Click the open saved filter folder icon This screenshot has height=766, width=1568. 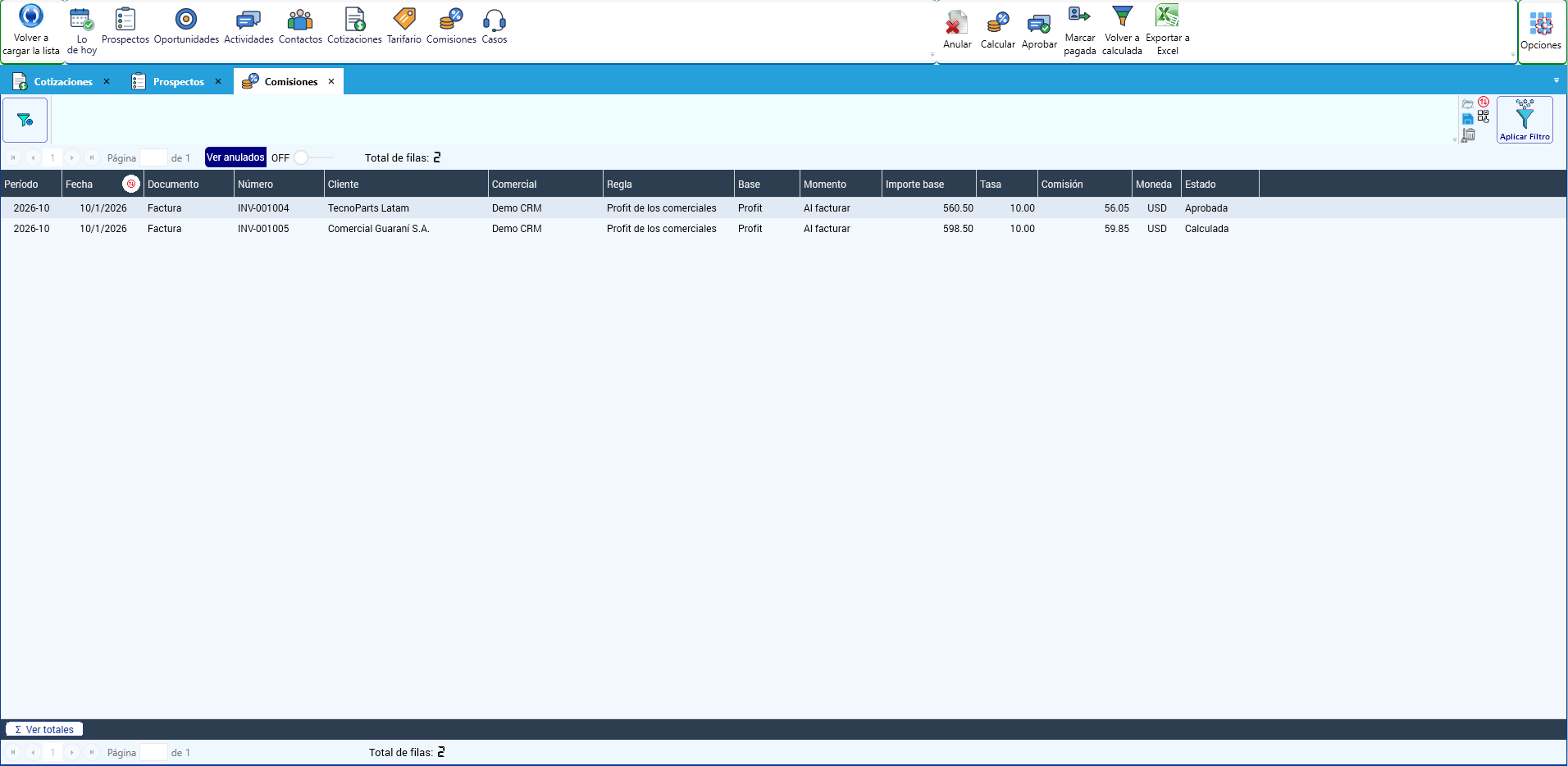pyautogui.click(x=1468, y=104)
